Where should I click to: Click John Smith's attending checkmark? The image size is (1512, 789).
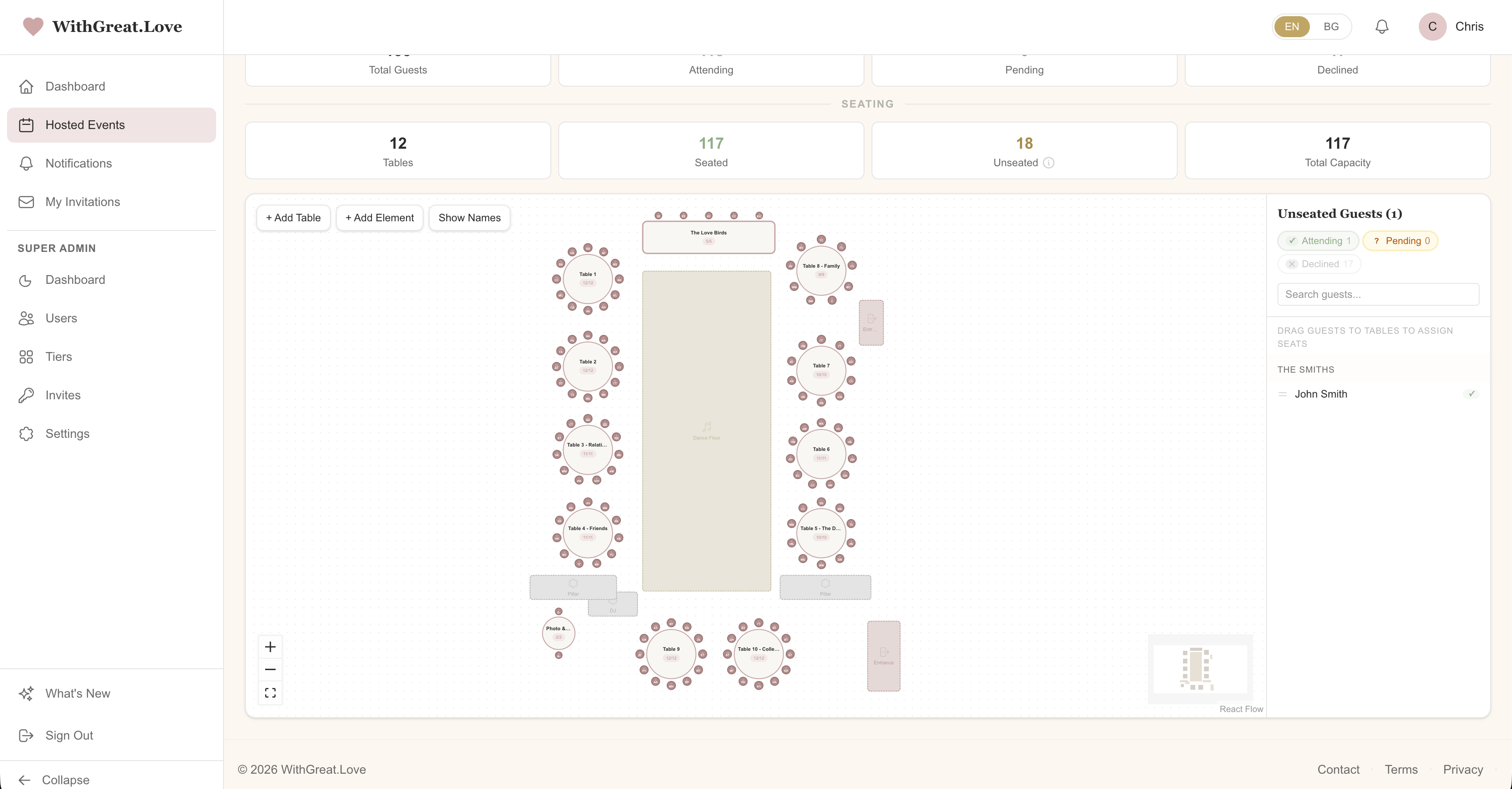1471,394
